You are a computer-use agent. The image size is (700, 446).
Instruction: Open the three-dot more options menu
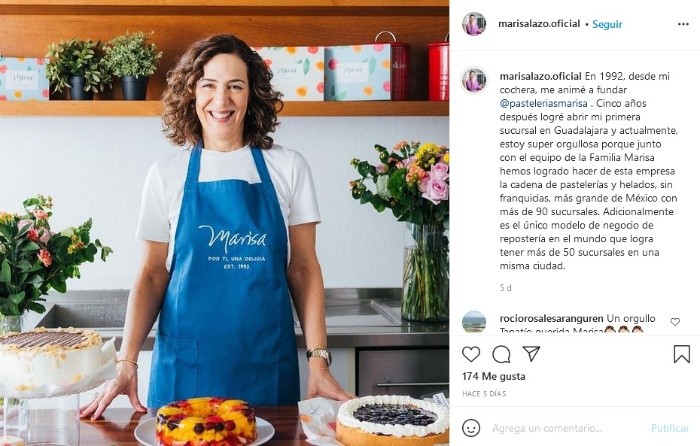coord(683,24)
